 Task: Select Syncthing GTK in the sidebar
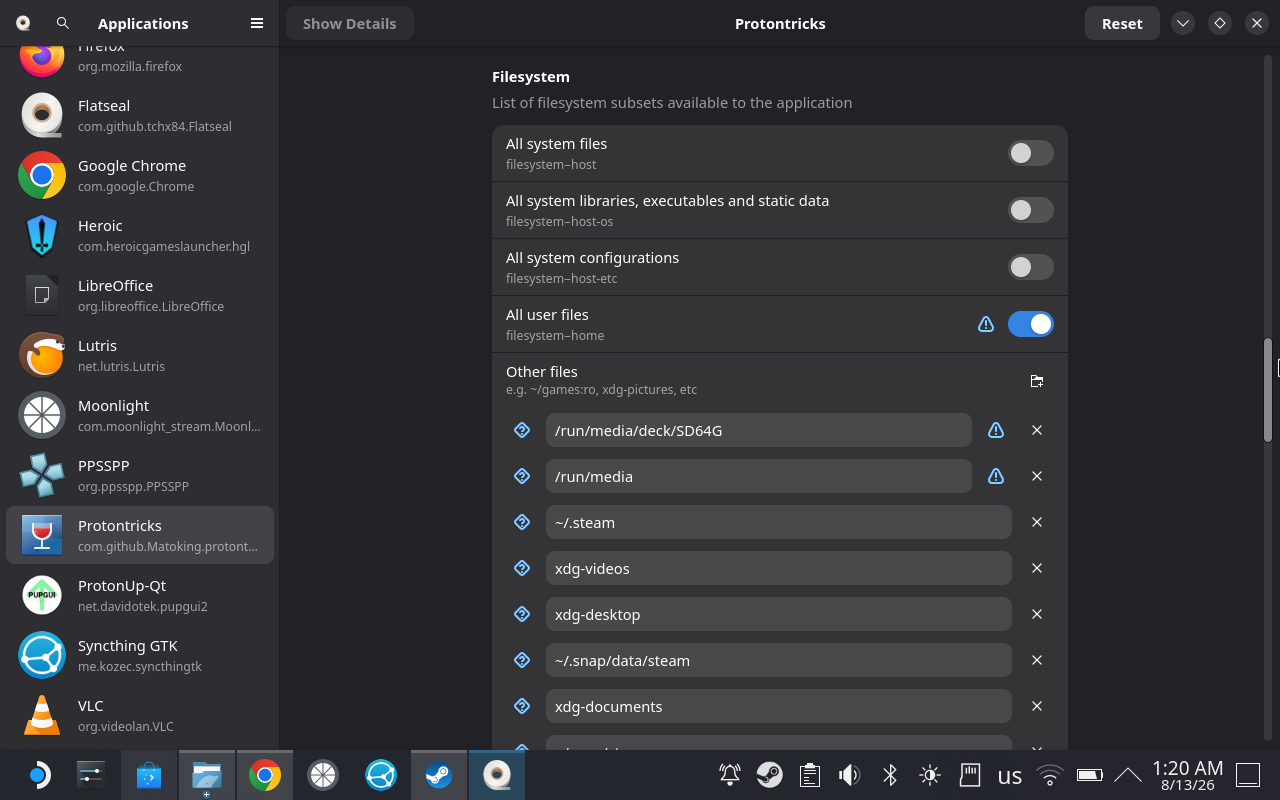click(x=140, y=655)
